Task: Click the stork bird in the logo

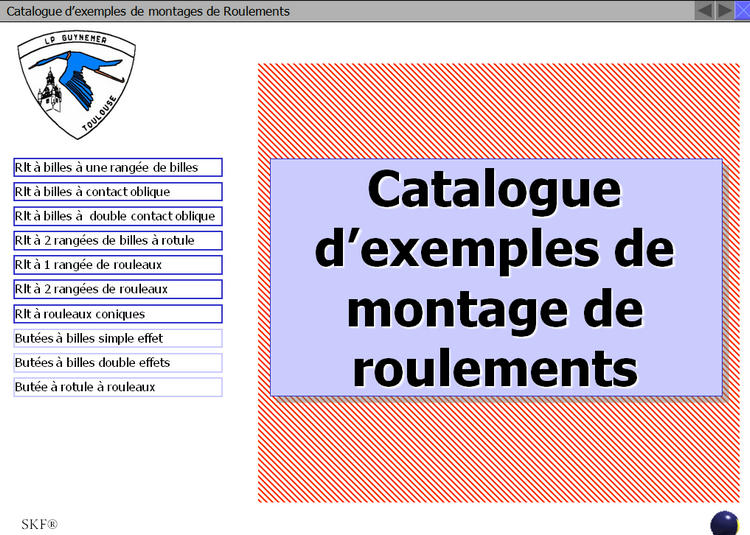Action: tap(75, 75)
